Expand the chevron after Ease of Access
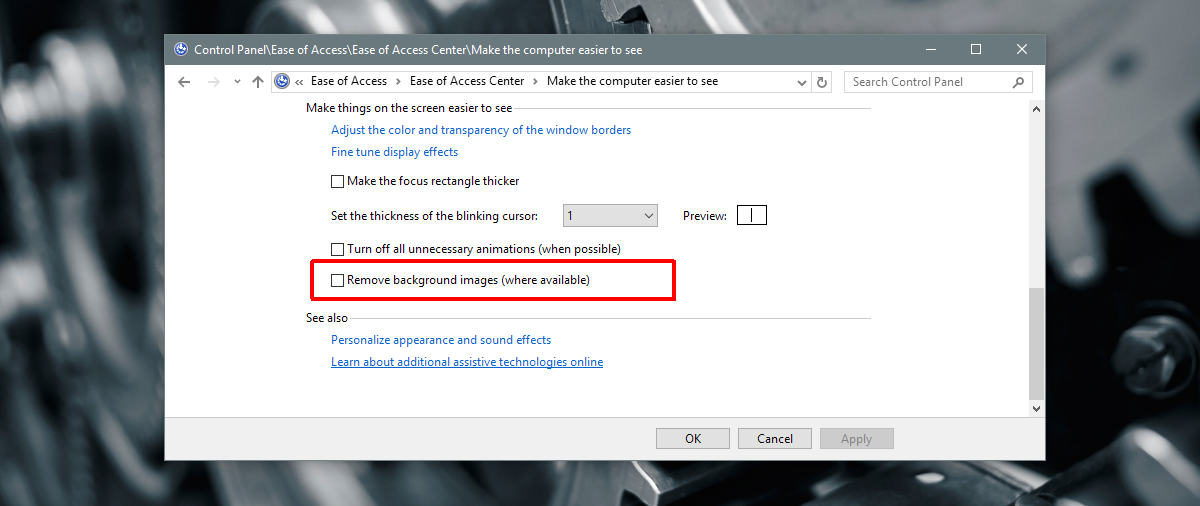Image resolution: width=1200 pixels, height=506 pixels. (x=399, y=82)
